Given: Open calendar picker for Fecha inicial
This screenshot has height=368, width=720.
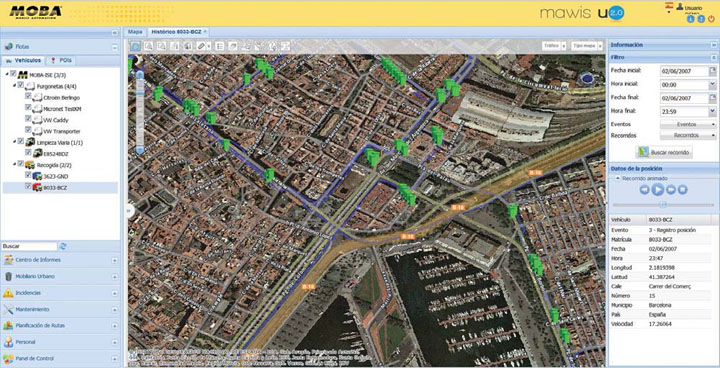Looking at the screenshot, I should pos(712,71).
